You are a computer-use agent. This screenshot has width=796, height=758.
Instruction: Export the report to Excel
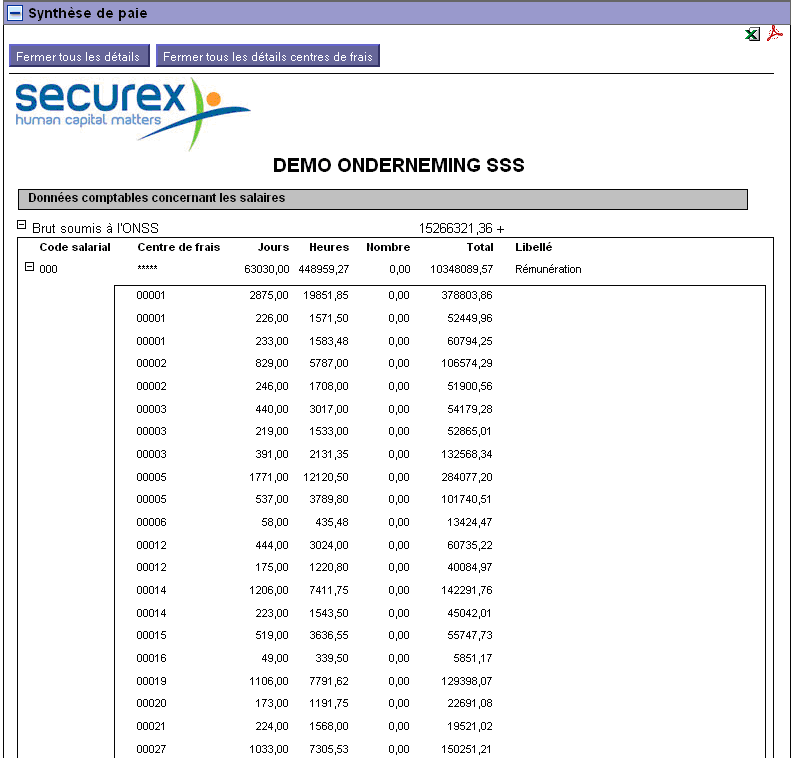(x=752, y=34)
